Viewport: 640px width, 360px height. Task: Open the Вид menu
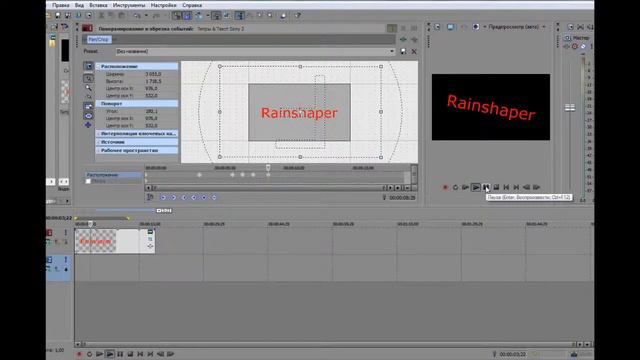click(79, 5)
